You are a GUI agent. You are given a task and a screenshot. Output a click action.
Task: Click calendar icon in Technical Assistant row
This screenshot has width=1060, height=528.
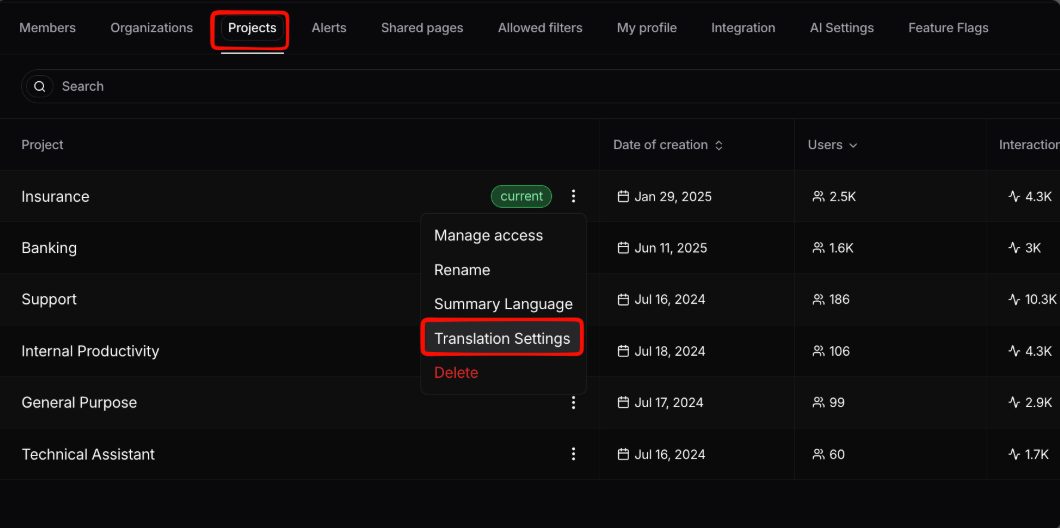click(x=623, y=454)
